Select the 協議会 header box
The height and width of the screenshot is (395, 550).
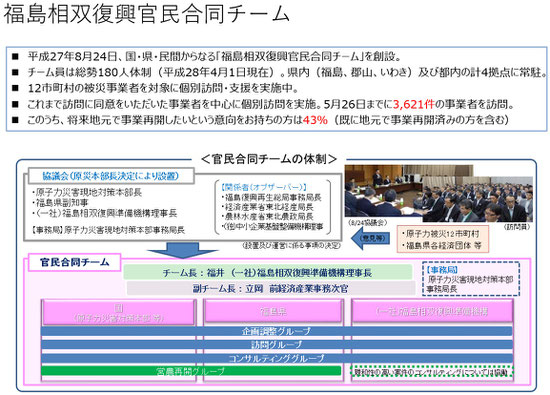click(111, 176)
